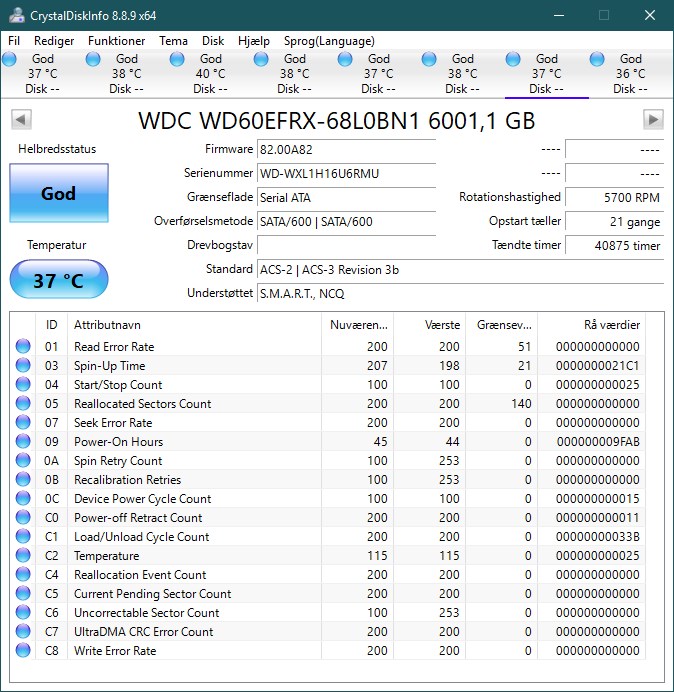
Task: Select the status orb for Reallocation Event Count
Action: pyautogui.click(x=23, y=574)
